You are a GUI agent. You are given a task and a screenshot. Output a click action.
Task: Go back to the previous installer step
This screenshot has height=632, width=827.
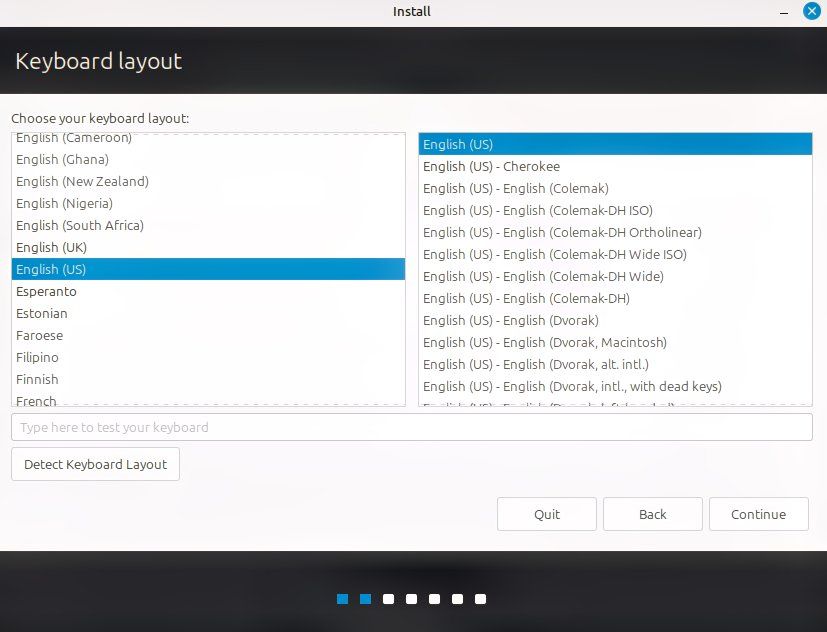pyautogui.click(x=652, y=514)
